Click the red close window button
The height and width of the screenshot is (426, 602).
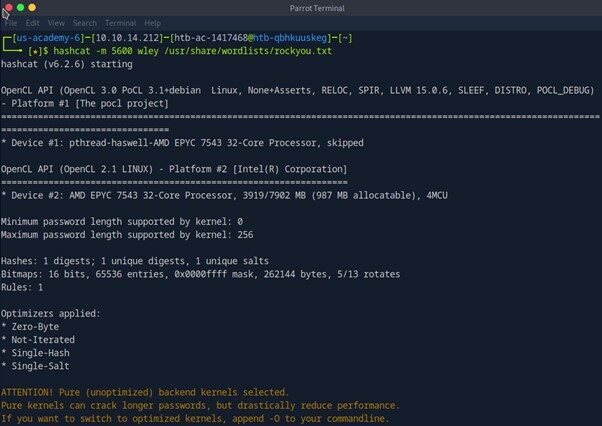(x=9, y=7)
